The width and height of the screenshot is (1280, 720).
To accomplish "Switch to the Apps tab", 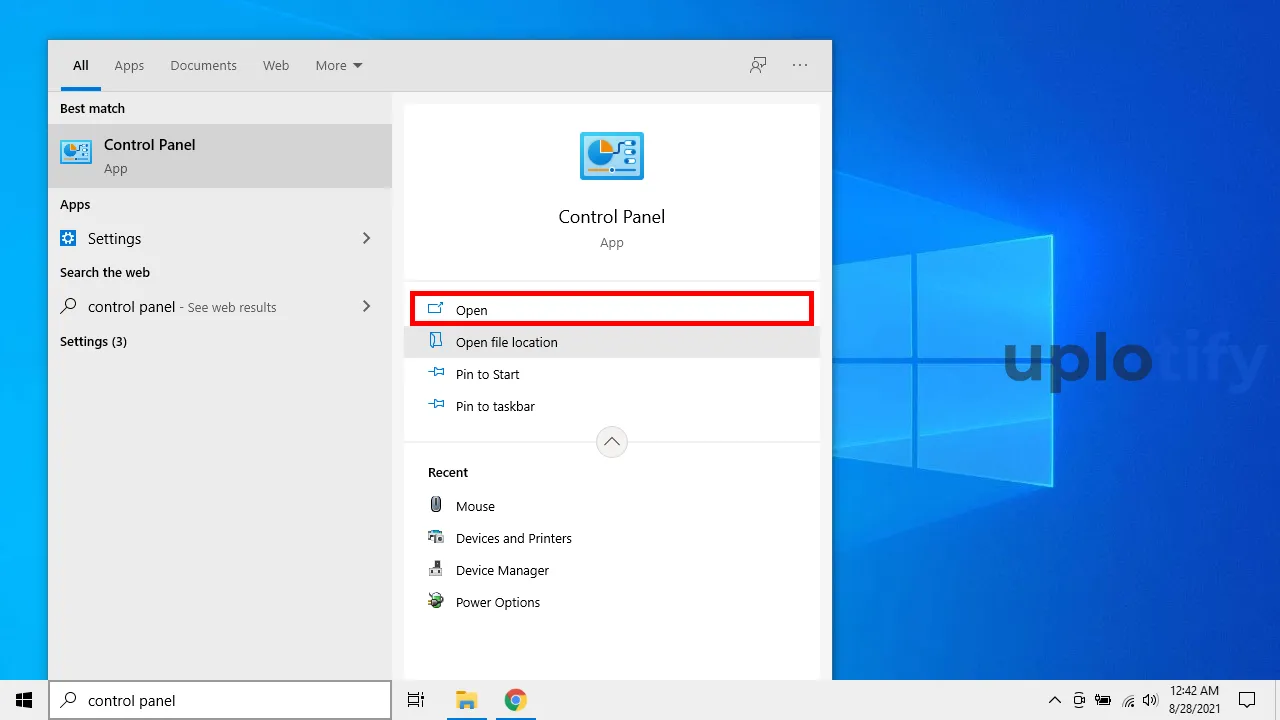I will click(129, 66).
